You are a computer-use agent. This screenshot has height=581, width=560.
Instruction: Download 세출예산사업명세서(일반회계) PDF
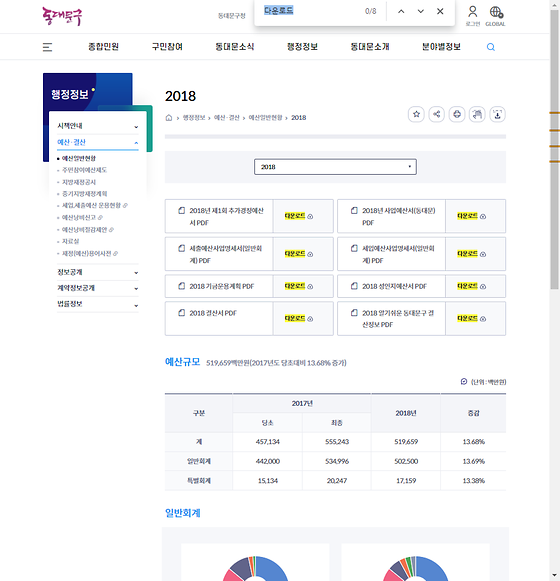[x=299, y=254]
